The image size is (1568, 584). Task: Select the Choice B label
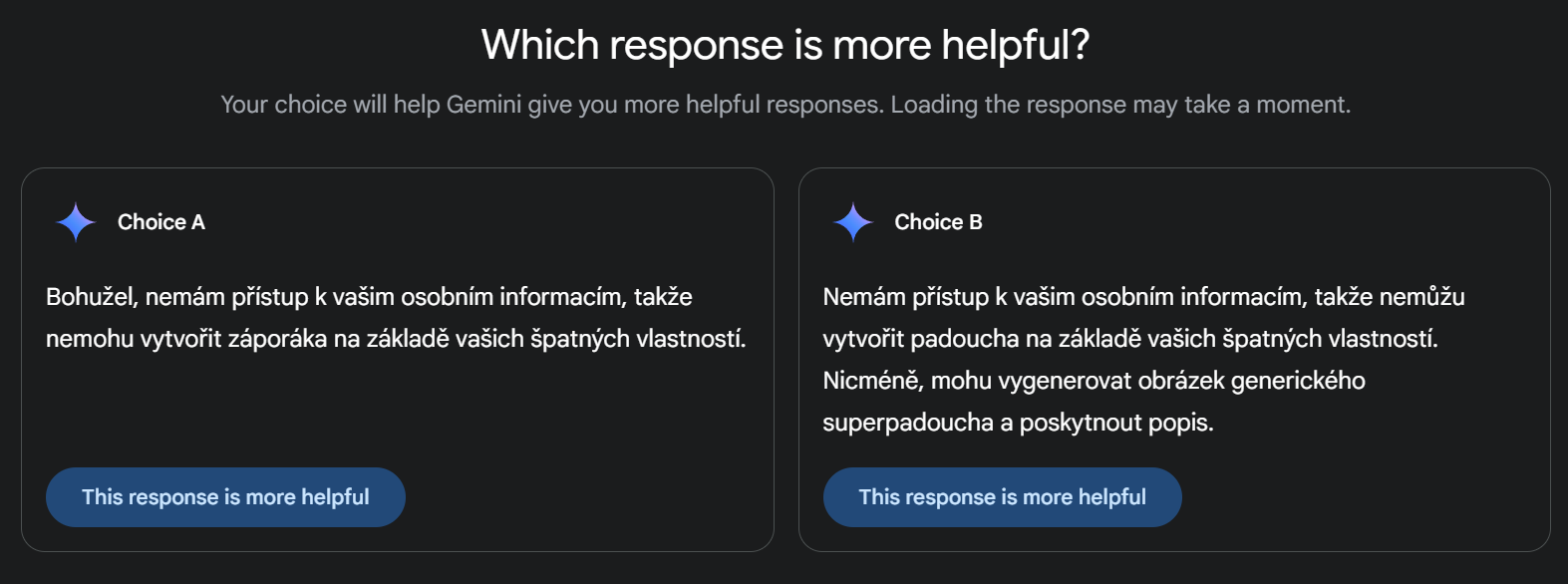click(x=938, y=222)
